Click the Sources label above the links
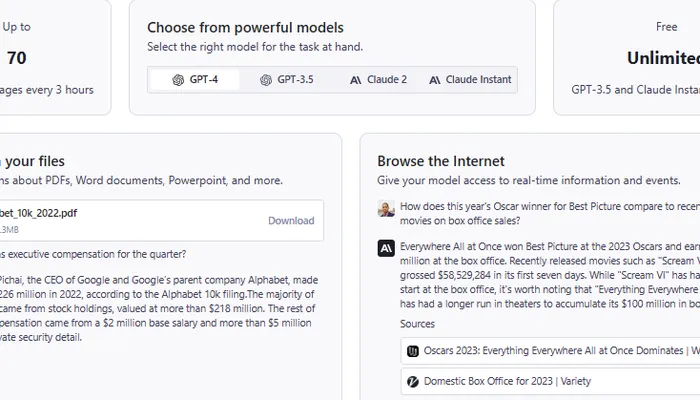The width and height of the screenshot is (700, 400). pyautogui.click(x=418, y=324)
